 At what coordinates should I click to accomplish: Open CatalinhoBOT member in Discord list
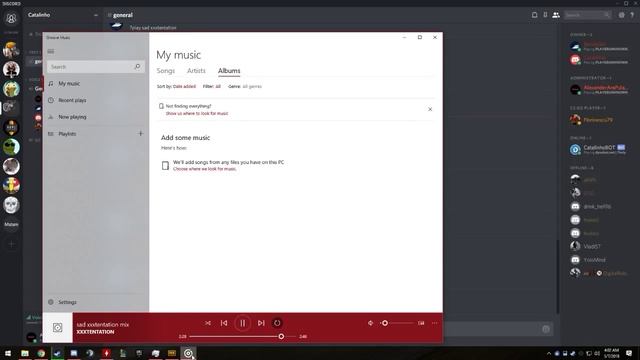click(598, 149)
